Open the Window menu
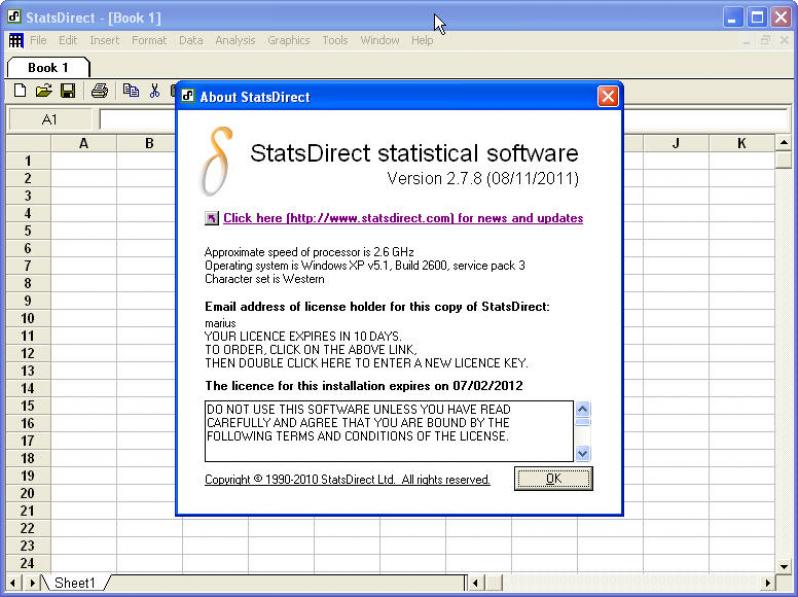798x597 pixels. click(380, 40)
